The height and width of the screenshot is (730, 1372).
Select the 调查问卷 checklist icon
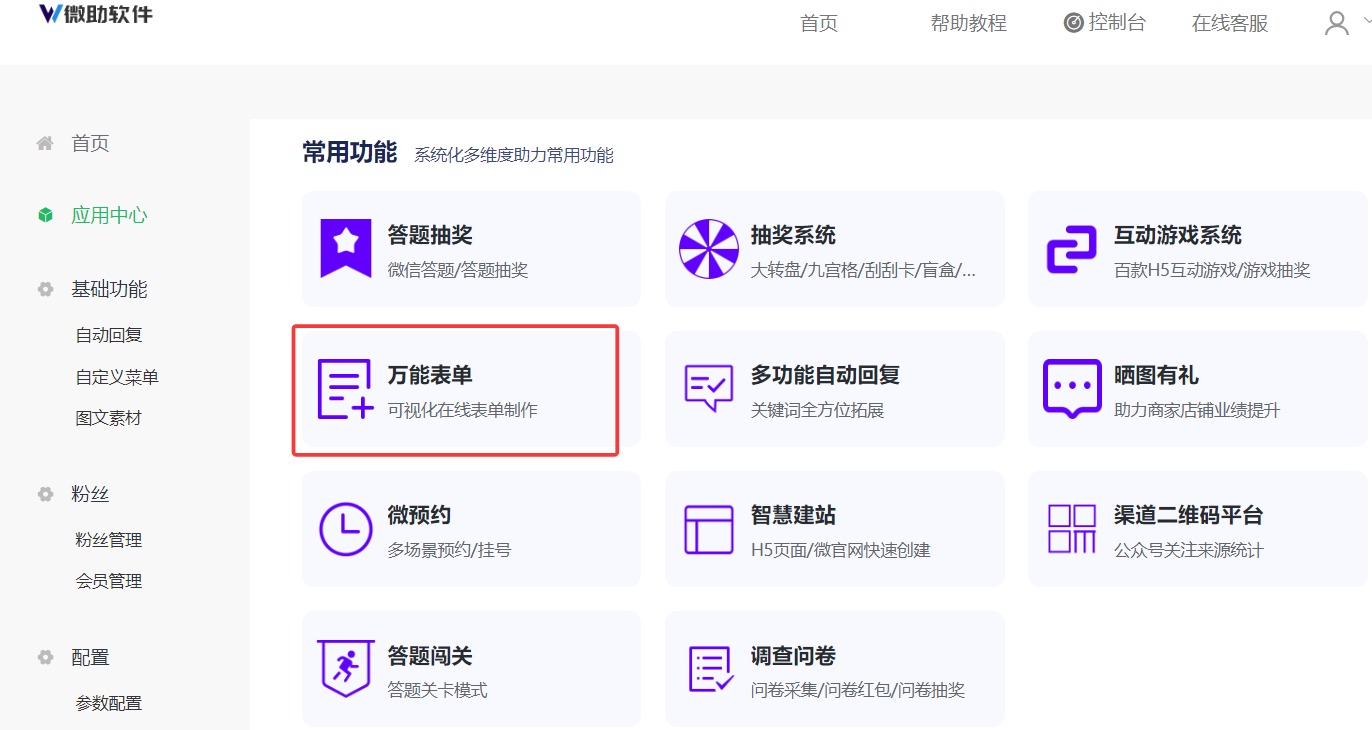tap(709, 667)
